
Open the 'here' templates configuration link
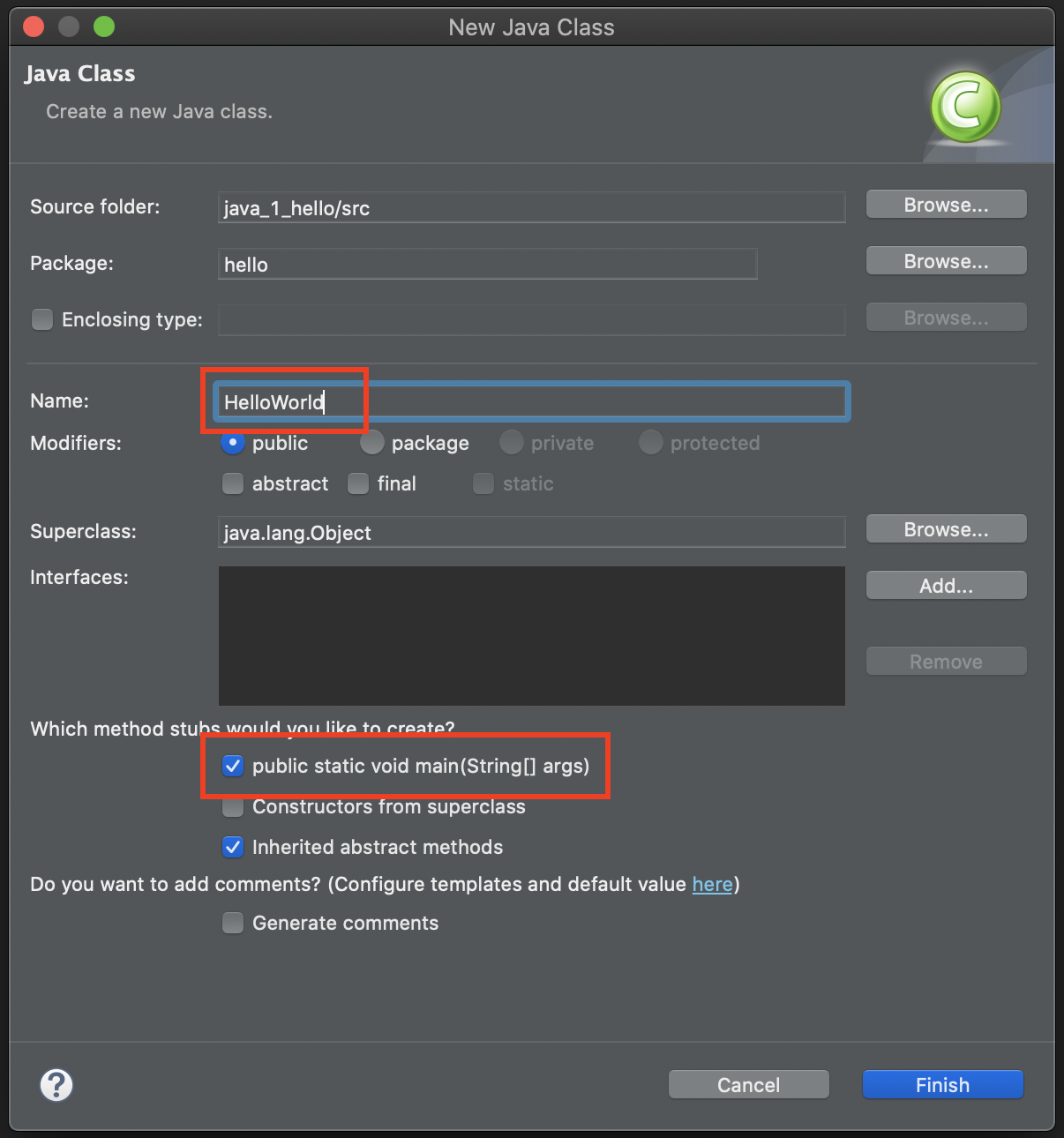[x=712, y=884]
